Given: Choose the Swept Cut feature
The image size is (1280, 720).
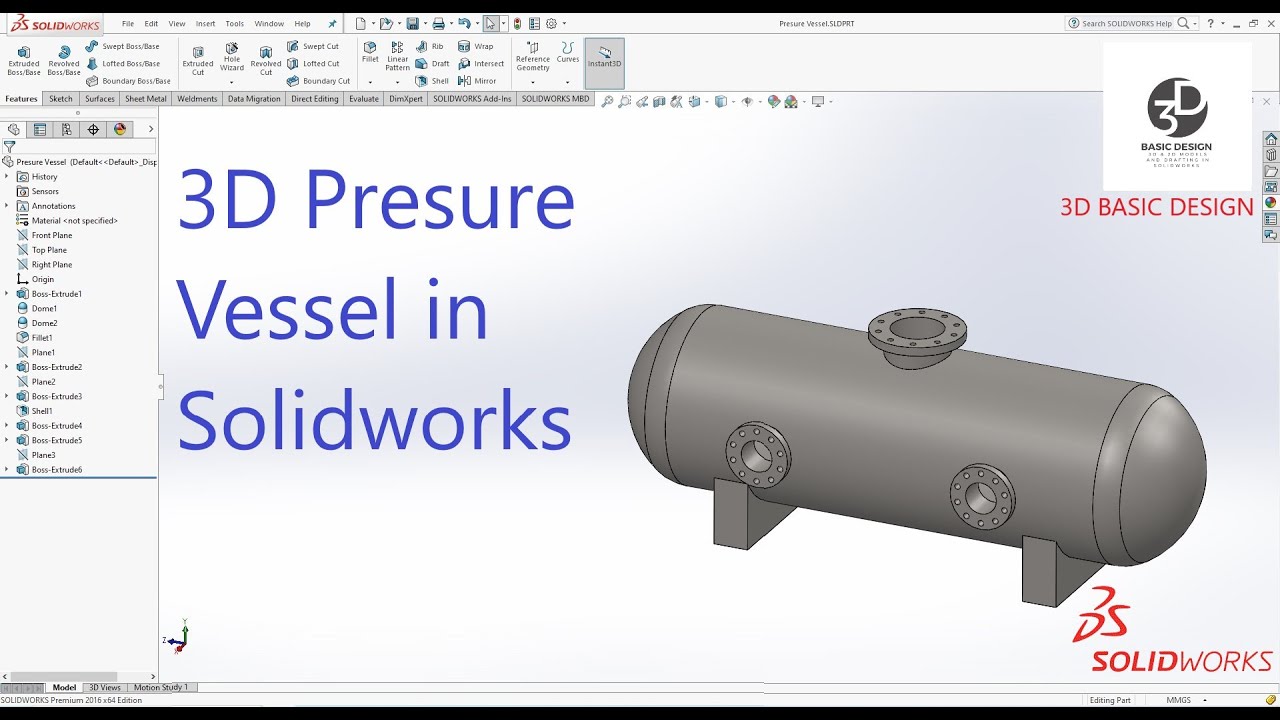Looking at the screenshot, I should tap(313, 46).
